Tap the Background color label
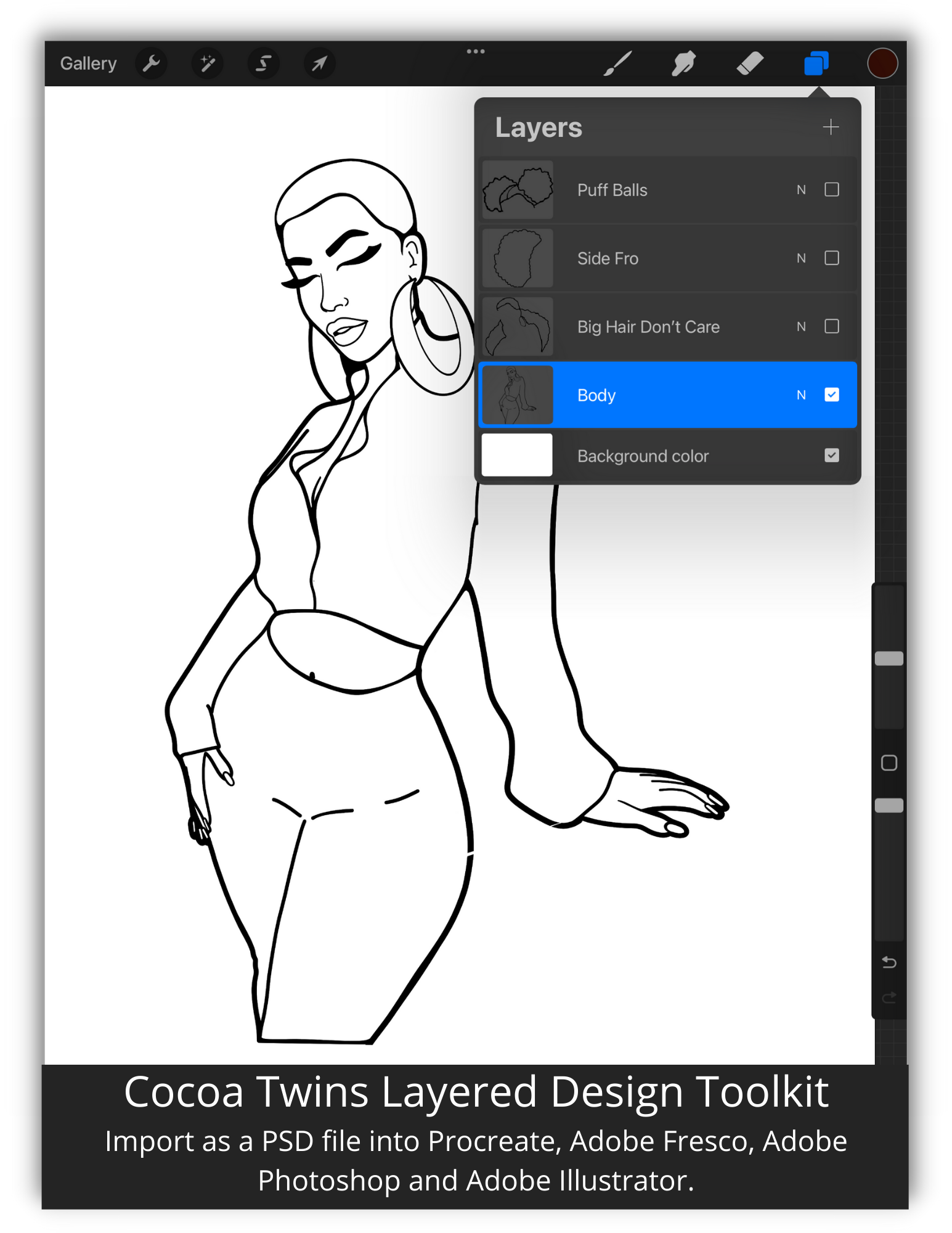 (643, 456)
